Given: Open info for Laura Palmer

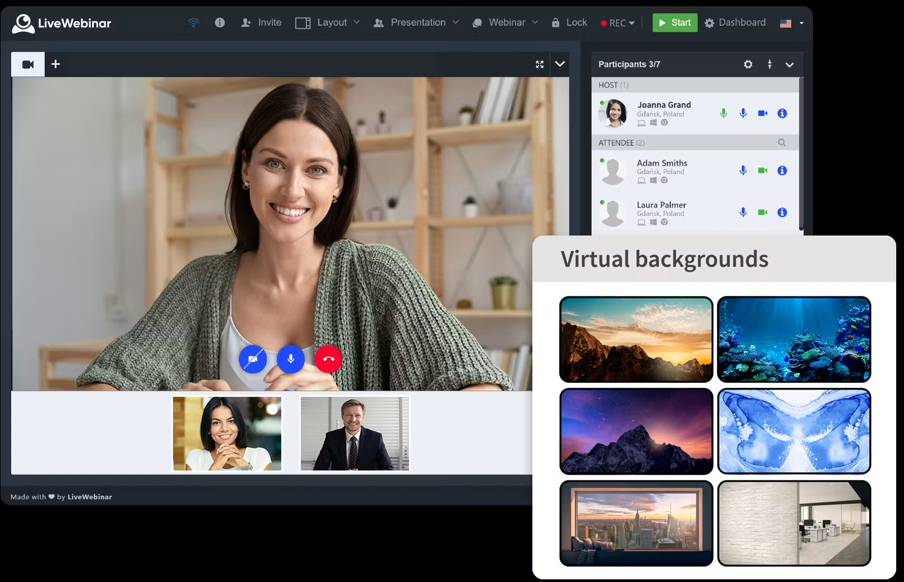Looking at the screenshot, I should point(782,212).
